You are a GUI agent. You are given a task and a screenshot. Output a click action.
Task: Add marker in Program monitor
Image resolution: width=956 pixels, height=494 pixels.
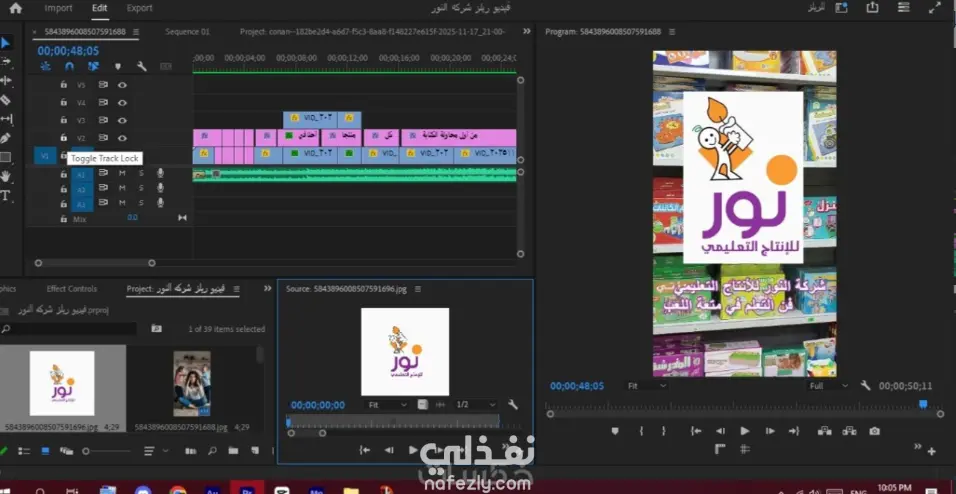tap(615, 431)
